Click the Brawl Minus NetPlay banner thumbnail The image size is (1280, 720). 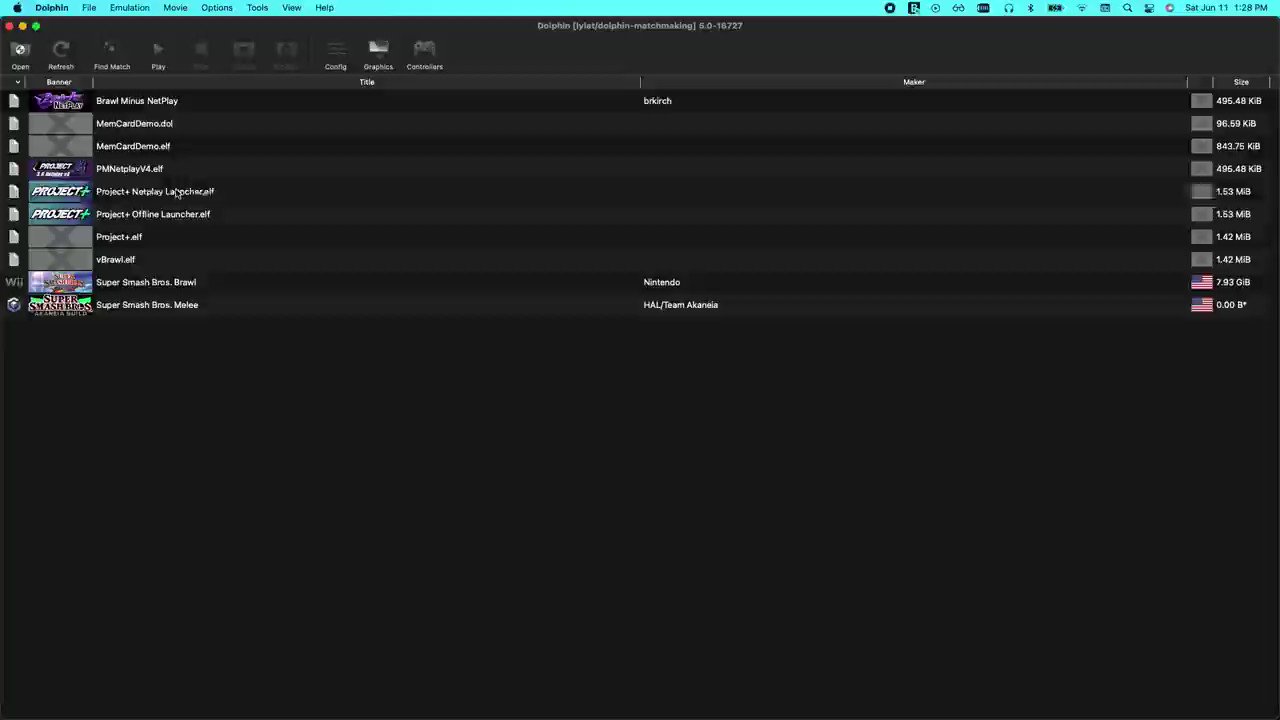pyautogui.click(x=60, y=101)
